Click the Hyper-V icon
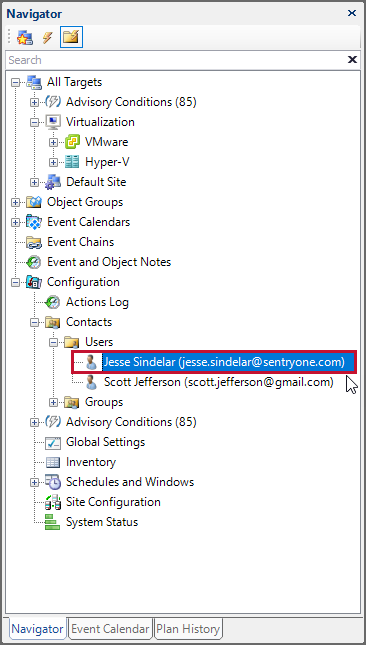 point(72,162)
